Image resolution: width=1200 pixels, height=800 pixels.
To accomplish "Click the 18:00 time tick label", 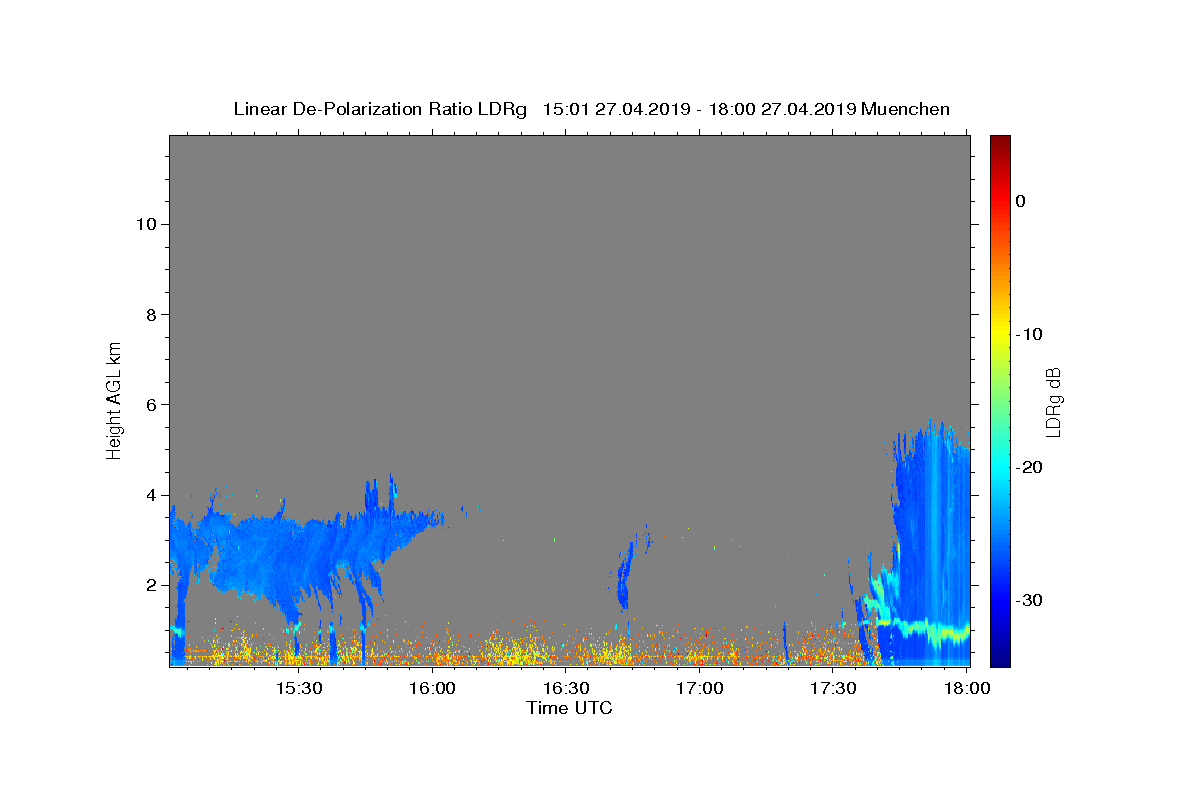I will (966, 689).
